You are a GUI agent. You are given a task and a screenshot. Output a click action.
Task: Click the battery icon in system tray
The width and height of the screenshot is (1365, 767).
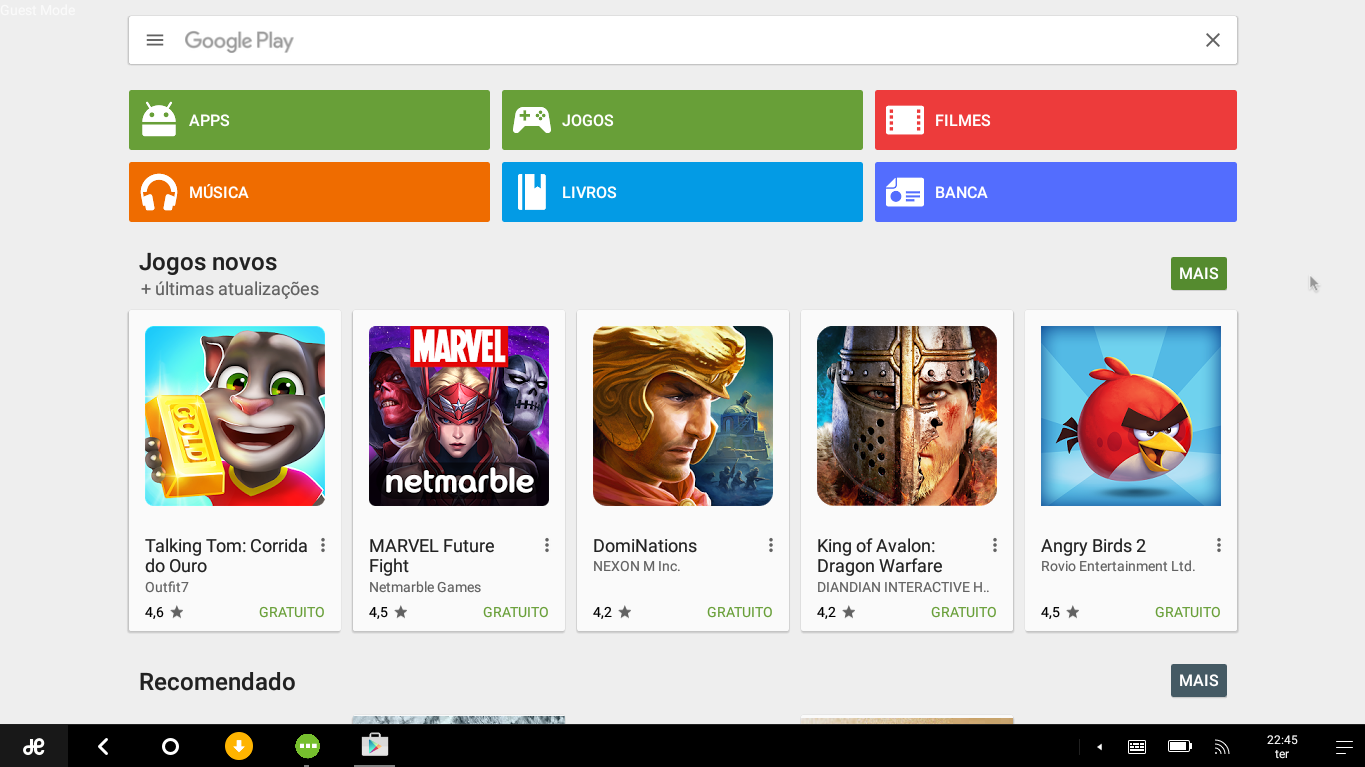point(1180,747)
